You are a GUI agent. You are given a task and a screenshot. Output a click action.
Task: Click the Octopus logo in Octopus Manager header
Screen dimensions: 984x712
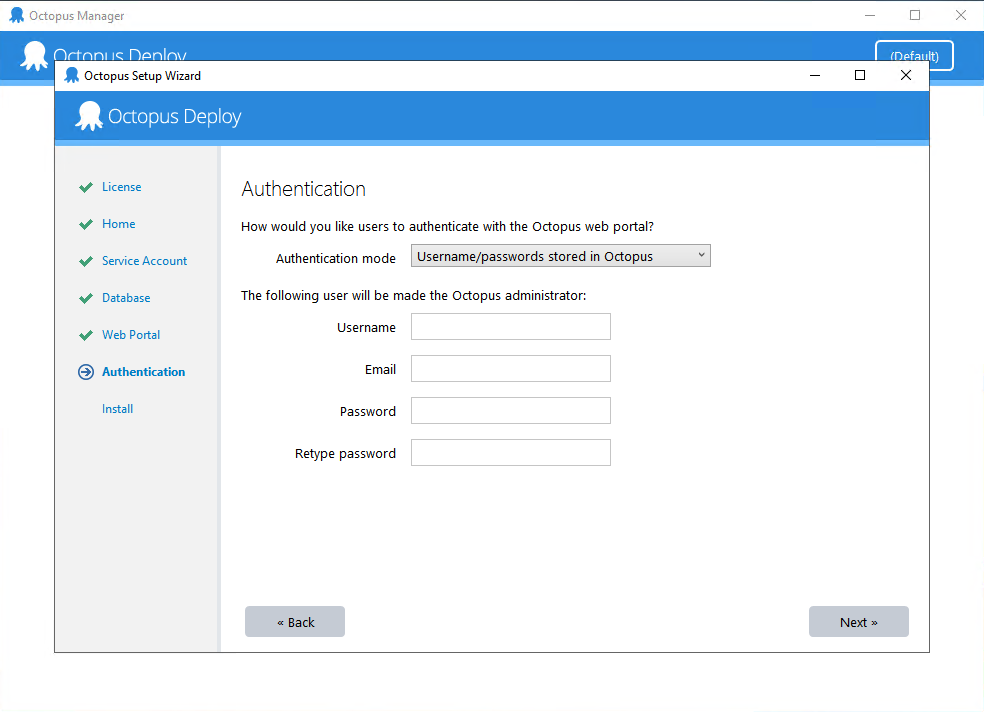[x=34, y=56]
